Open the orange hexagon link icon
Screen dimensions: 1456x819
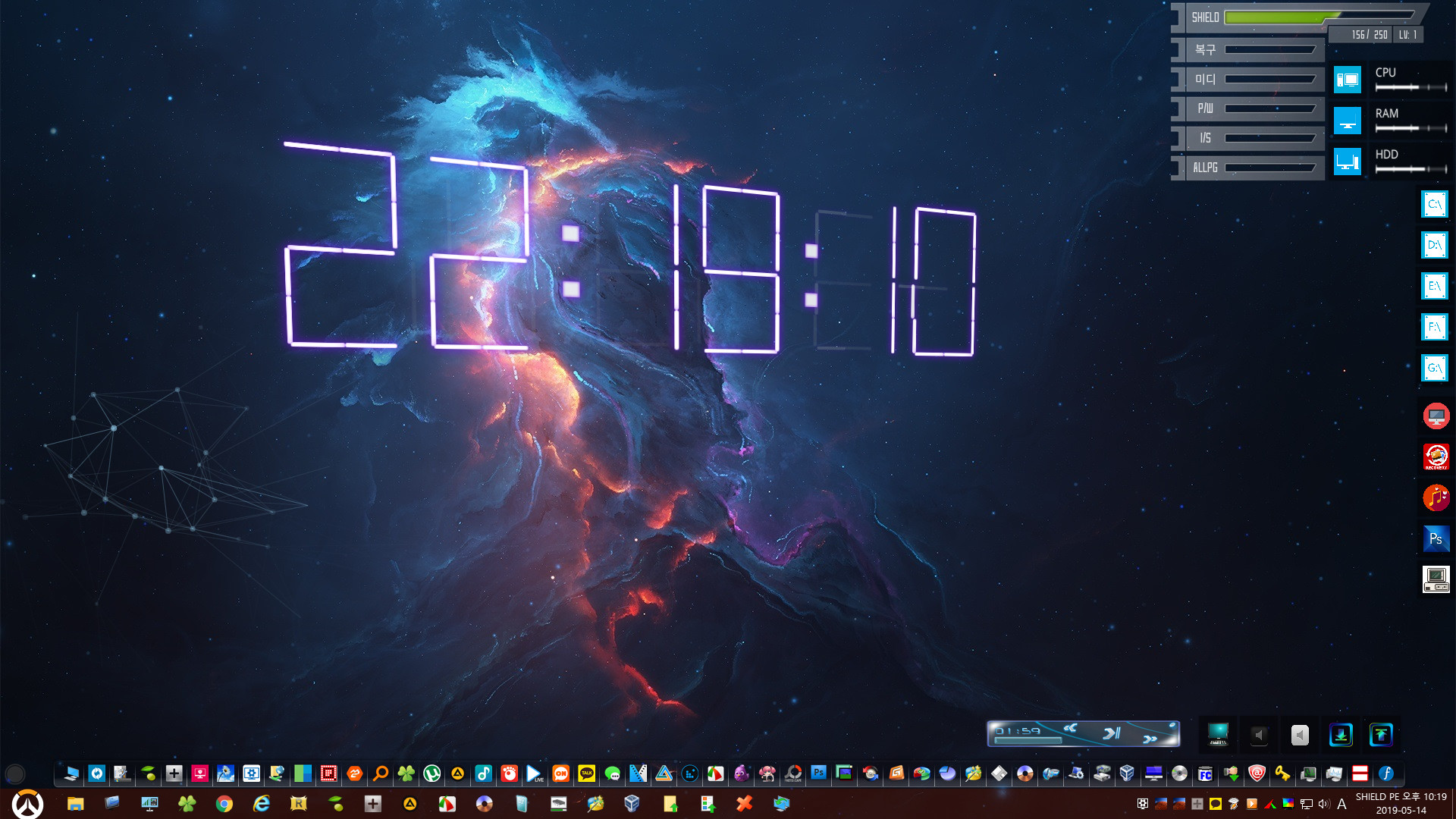[354, 773]
